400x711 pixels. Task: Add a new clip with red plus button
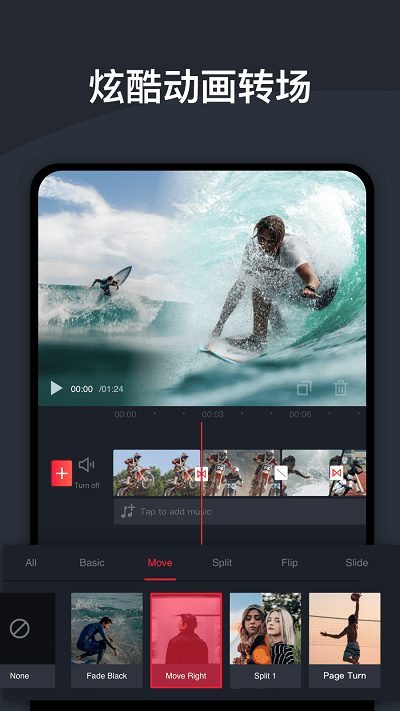62,473
